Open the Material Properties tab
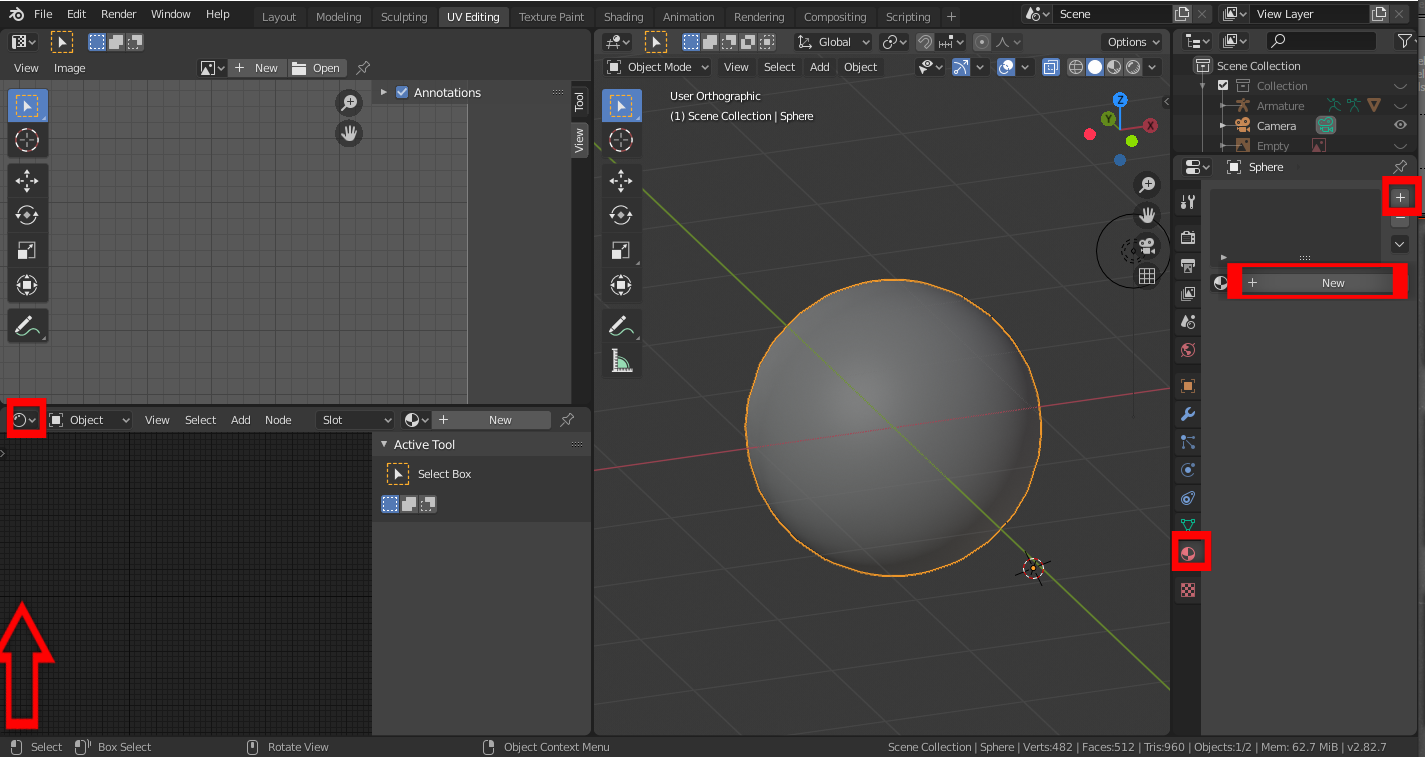The image size is (1425, 757). 1187,553
